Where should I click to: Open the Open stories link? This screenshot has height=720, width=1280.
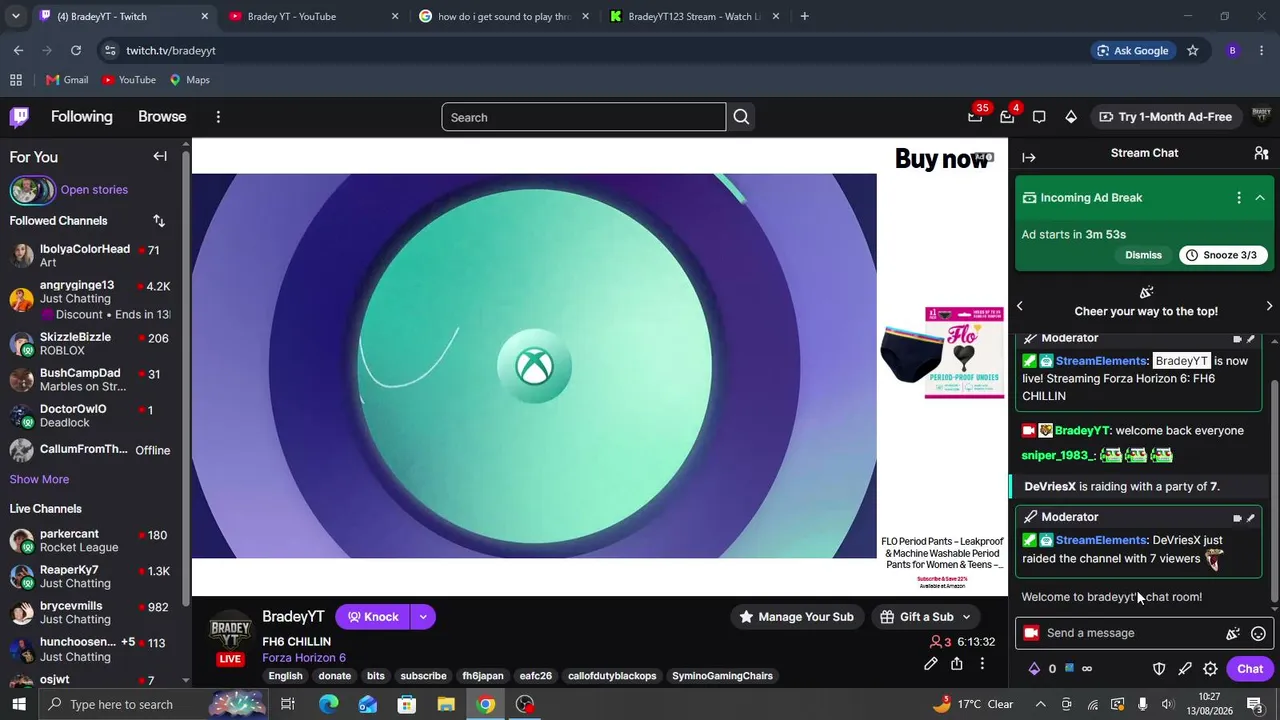point(94,190)
